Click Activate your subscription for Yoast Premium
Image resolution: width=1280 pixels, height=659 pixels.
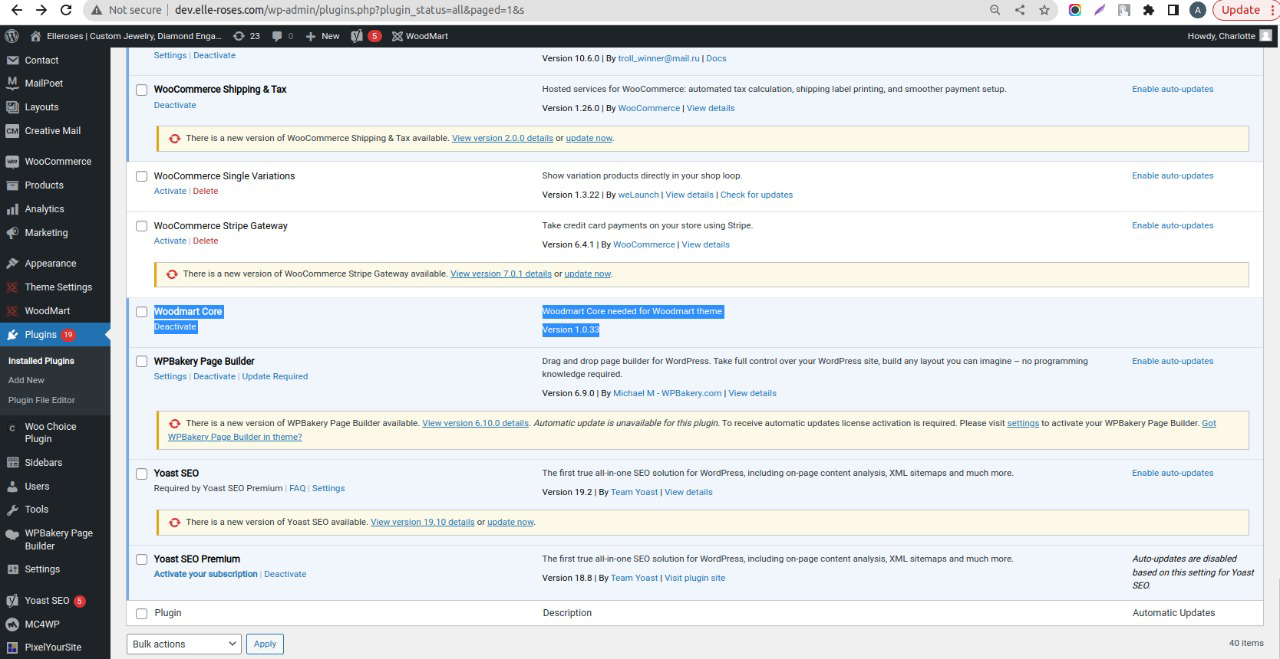click(206, 574)
